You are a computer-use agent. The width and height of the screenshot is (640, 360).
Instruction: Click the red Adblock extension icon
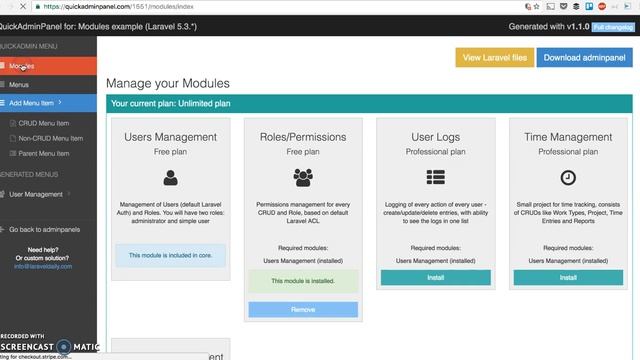point(602,7)
